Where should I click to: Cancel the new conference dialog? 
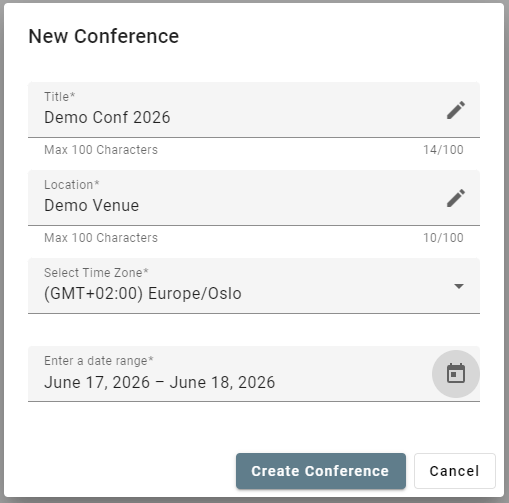pos(455,471)
